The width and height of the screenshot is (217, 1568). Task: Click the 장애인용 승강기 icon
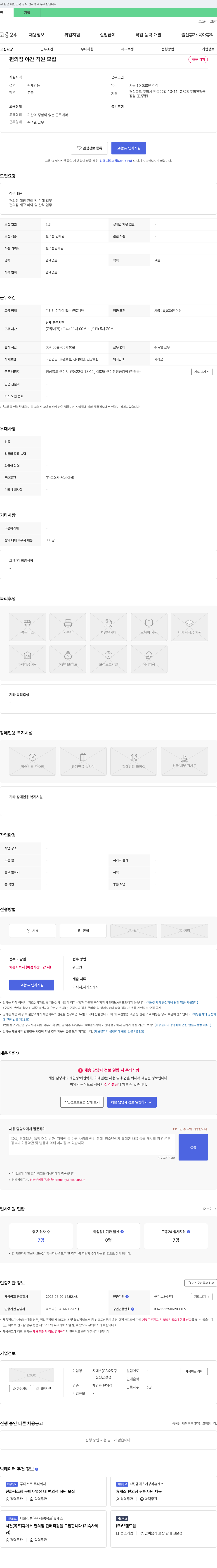click(x=83, y=761)
